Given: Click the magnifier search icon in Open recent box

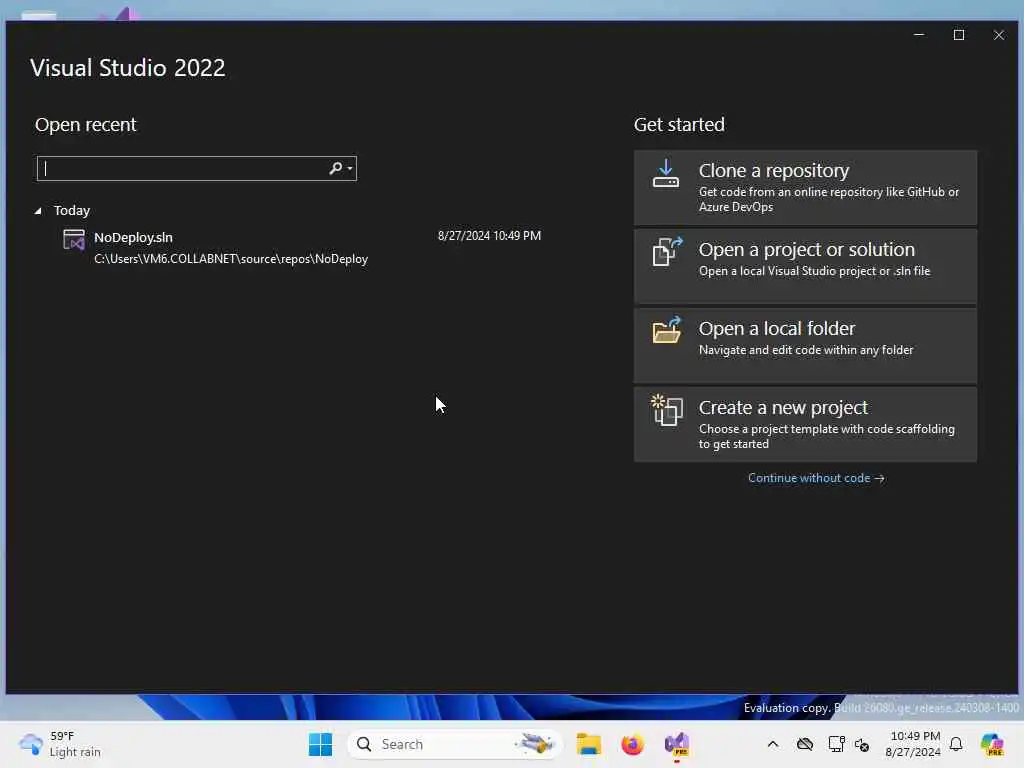Looking at the screenshot, I should (x=335, y=168).
